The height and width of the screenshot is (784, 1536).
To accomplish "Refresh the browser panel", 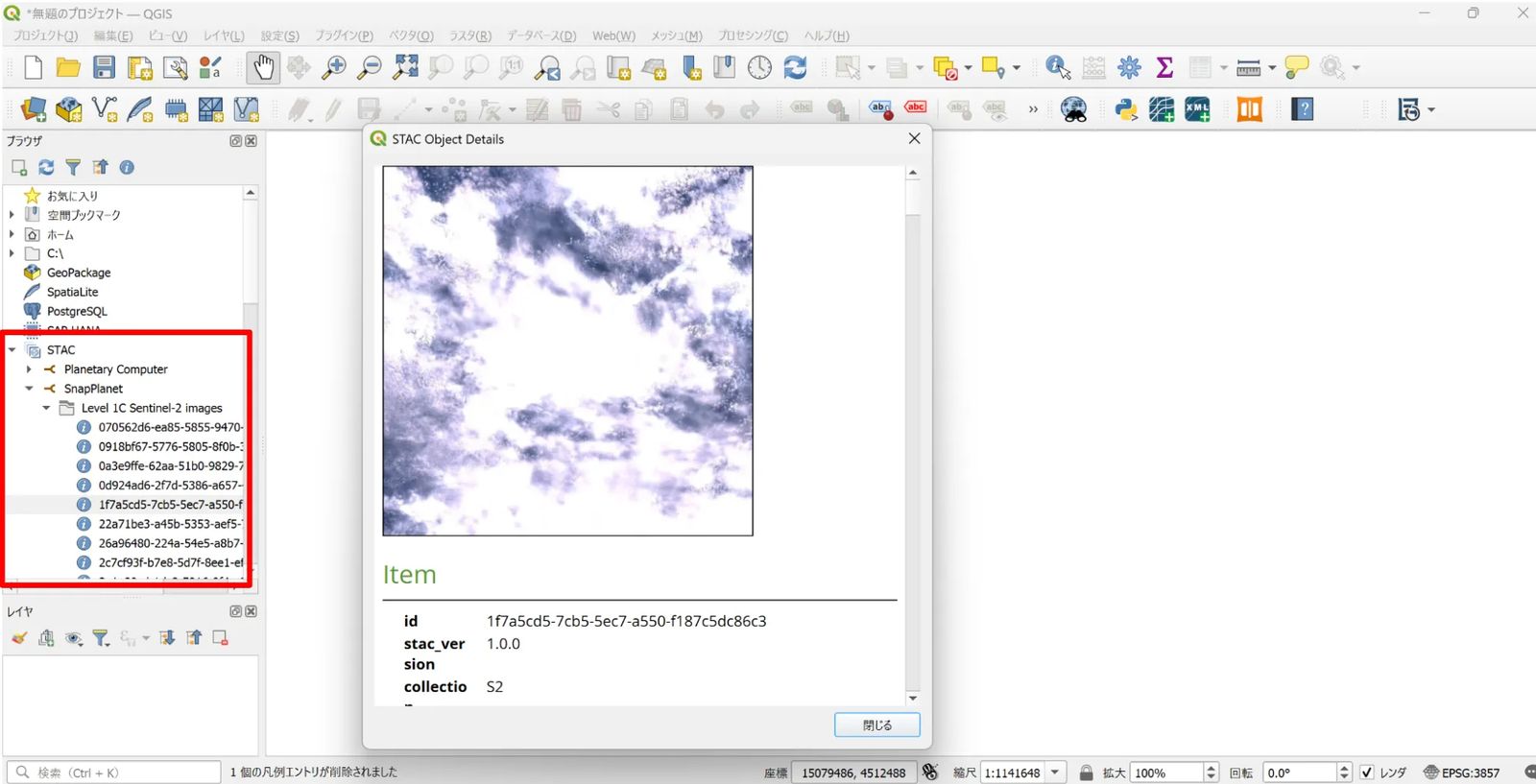I will coord(46,167).
